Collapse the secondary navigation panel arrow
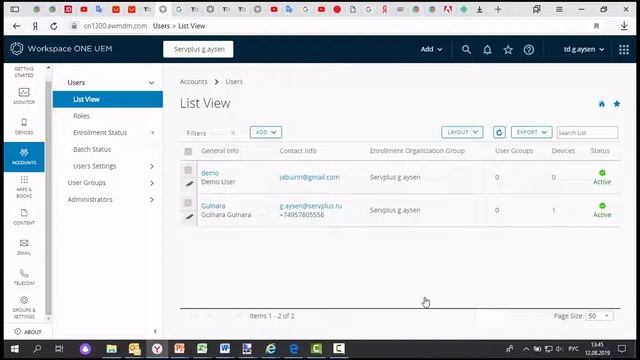The width and height of the screenshot is (640, 360). (x=155, y=331)
